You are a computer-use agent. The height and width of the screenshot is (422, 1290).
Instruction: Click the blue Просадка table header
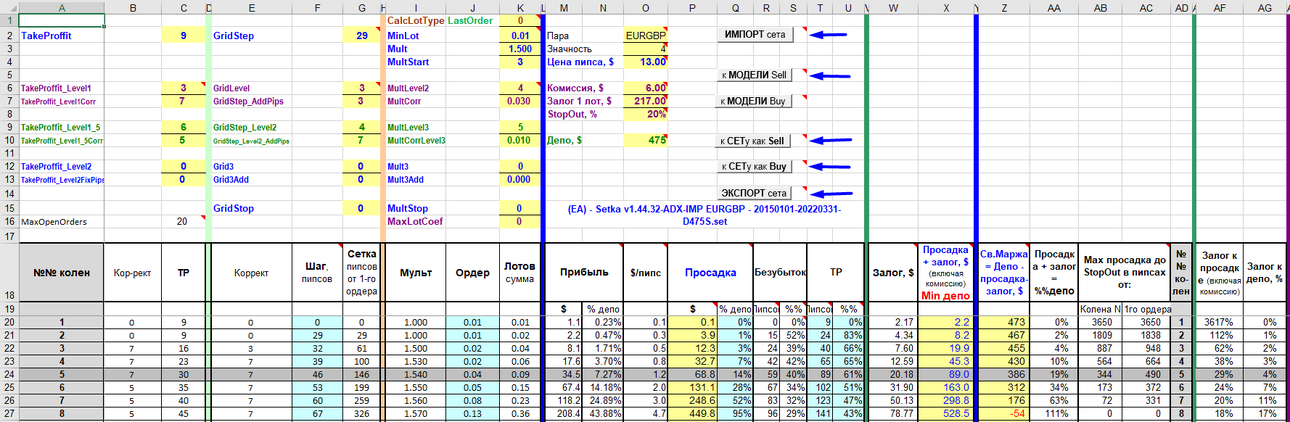click(710, 272)
